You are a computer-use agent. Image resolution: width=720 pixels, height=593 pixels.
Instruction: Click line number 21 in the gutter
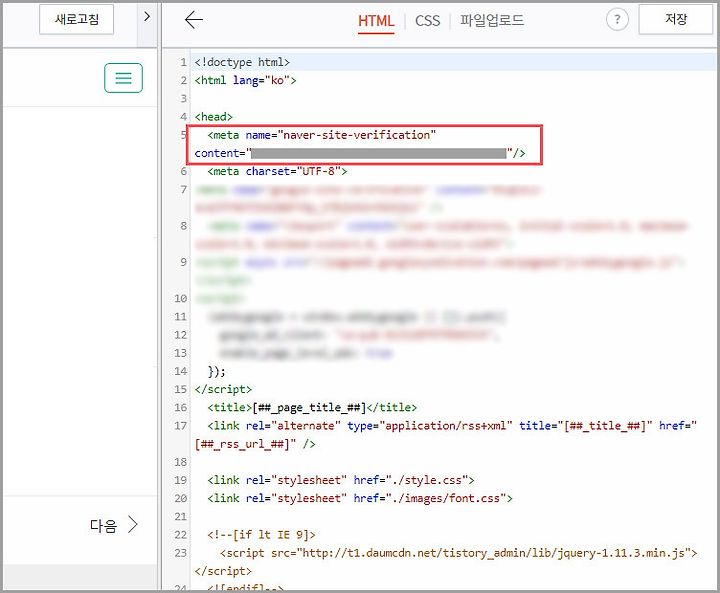click(x=180, y=517)
